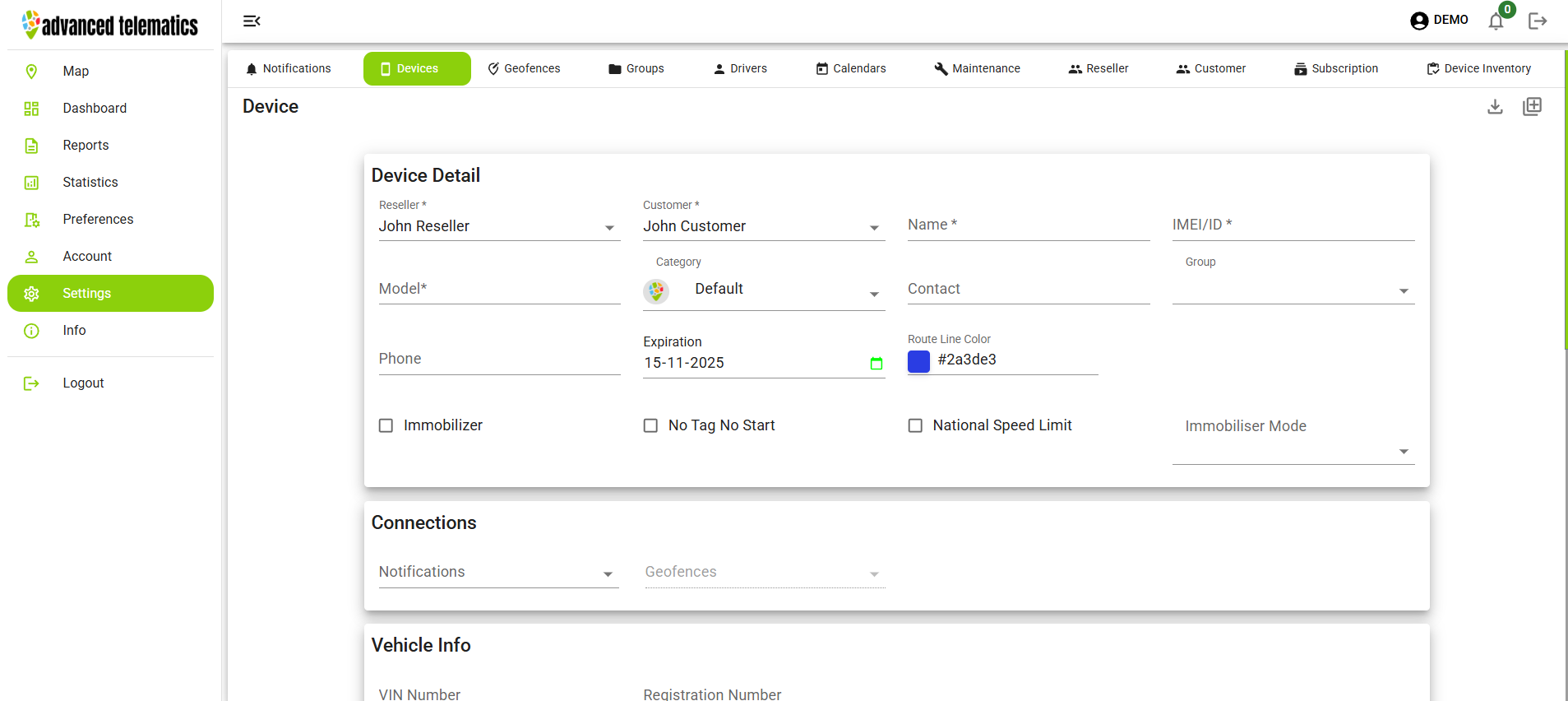This screenshot has width=1568, height=701.
Task: Click the add-device plus icon
Action: coord(1532,106)
